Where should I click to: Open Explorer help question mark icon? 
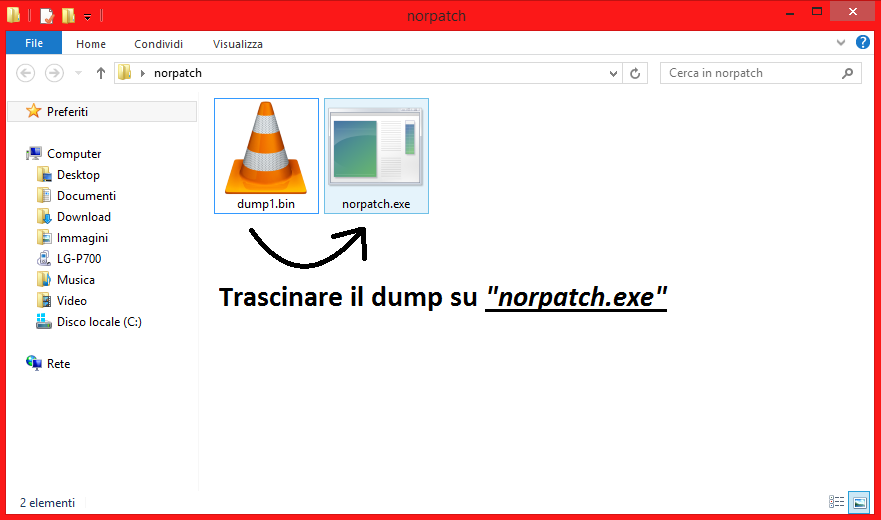click(862, 42)
